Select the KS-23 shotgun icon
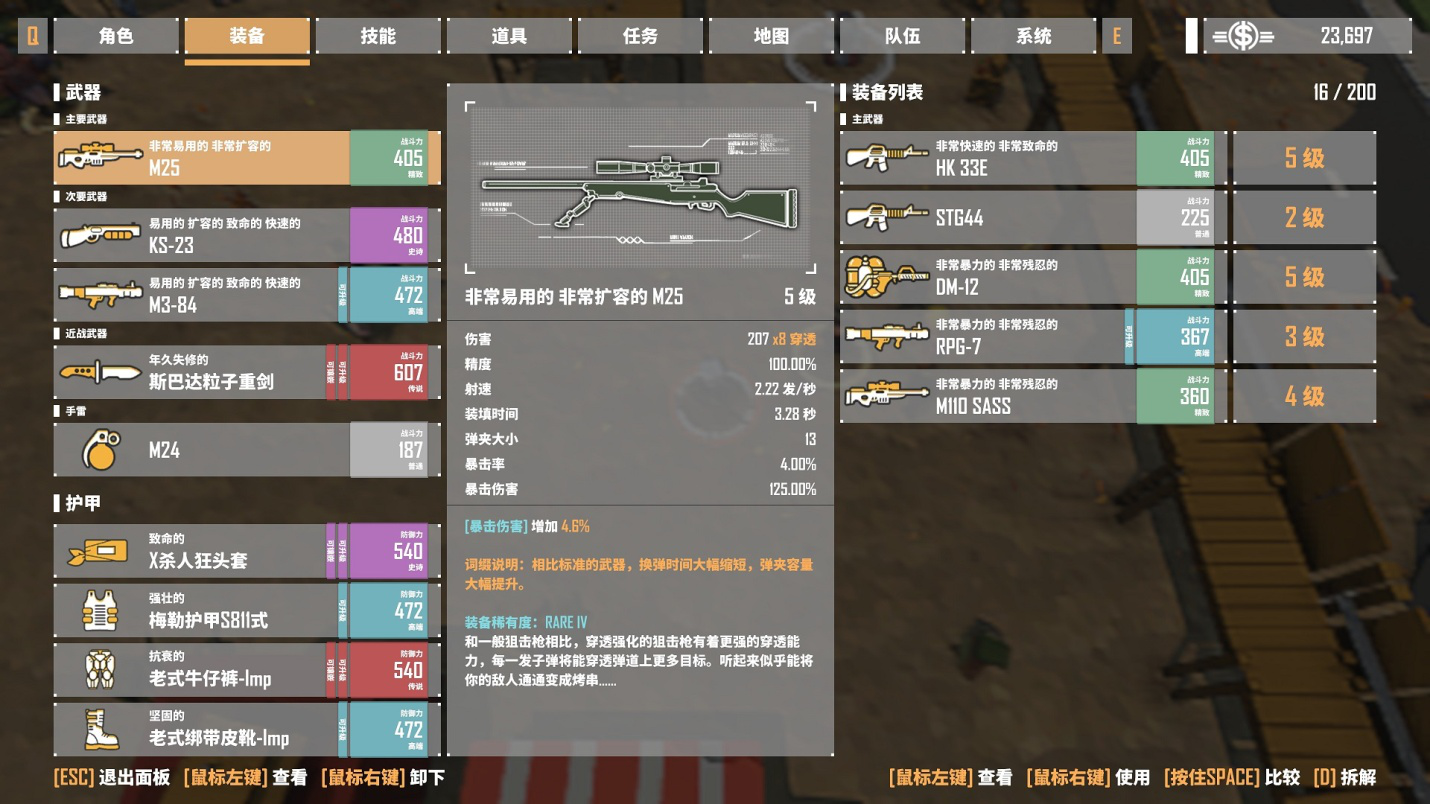This screenshot has height=804, width=1430. (99, 236)
